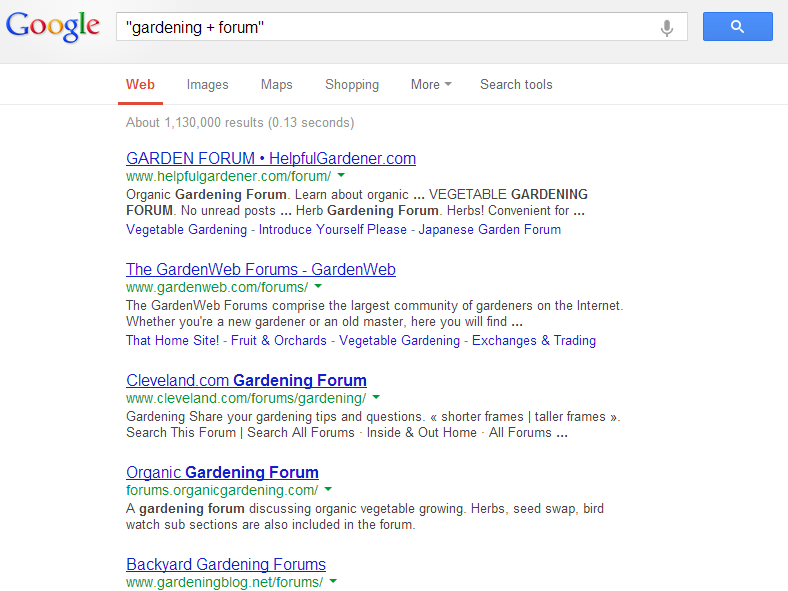788x591 pixels.
Task: Click the blue search magnifier button
Action: 737,27
